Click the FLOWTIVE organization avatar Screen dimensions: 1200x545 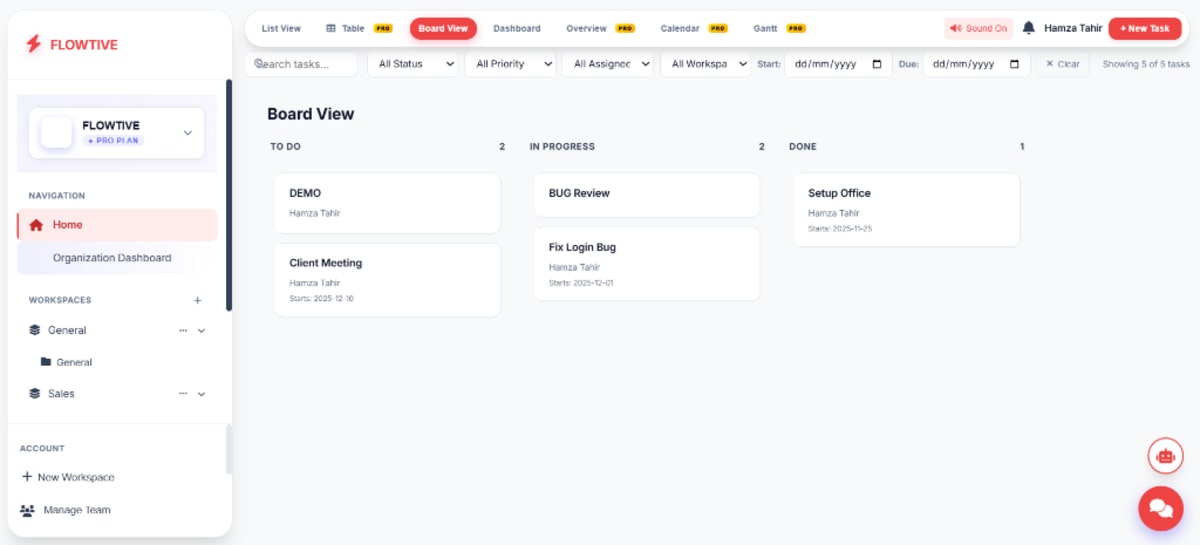[56, 132]
